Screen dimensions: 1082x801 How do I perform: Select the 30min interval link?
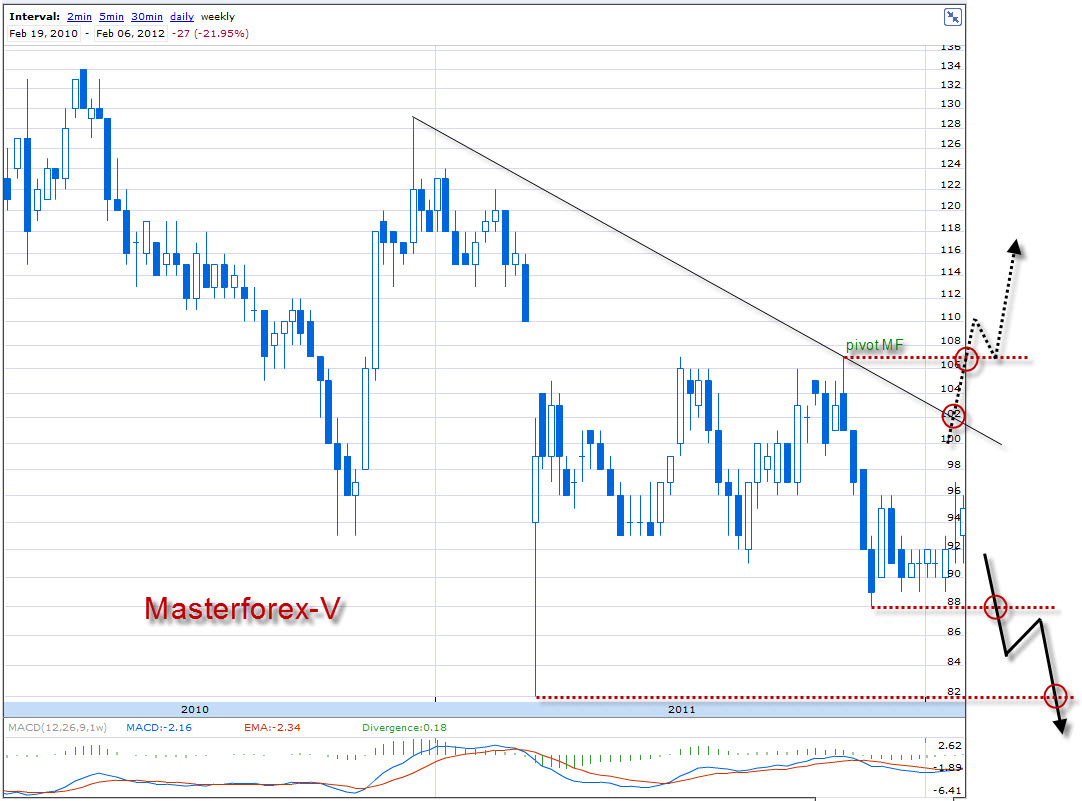tap(147, 17)
